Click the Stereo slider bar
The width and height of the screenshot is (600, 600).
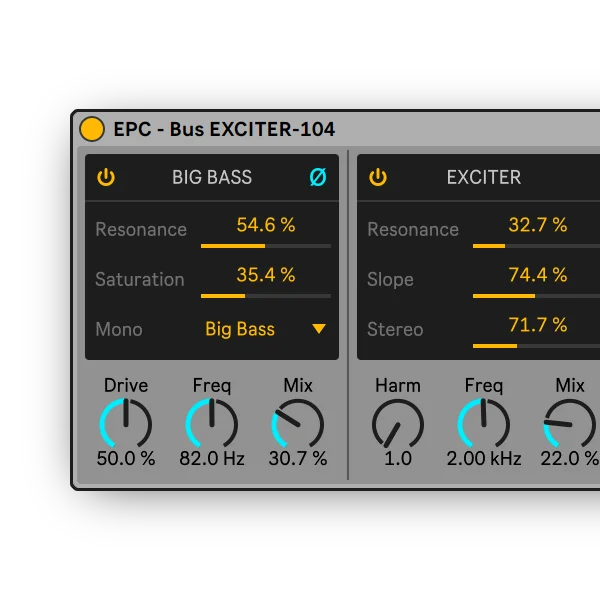536,346
